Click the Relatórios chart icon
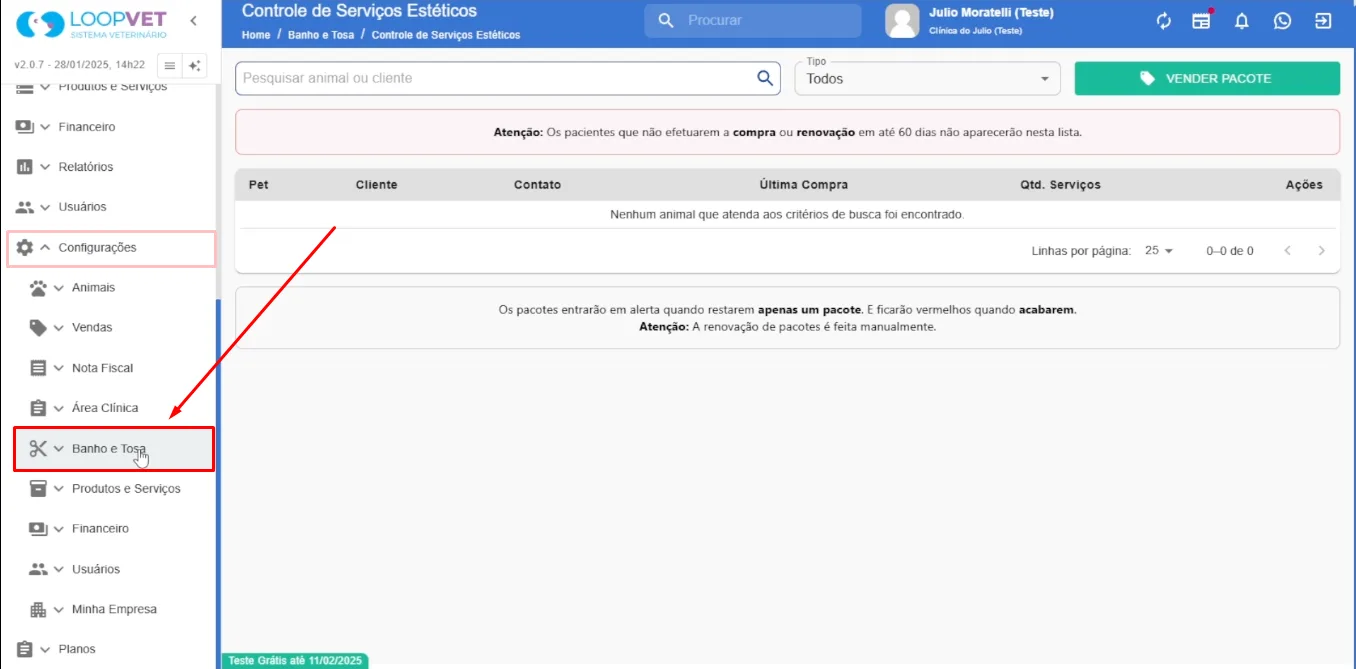 25,167
